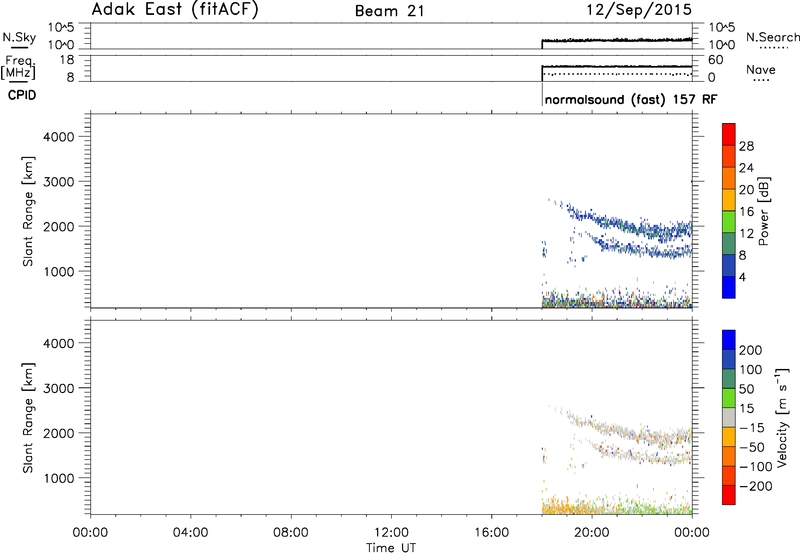The width and height of the screenshot is (800, 554).
Task: Click the 'N.Sky' legend label
Action: click(x=19, y=37)
